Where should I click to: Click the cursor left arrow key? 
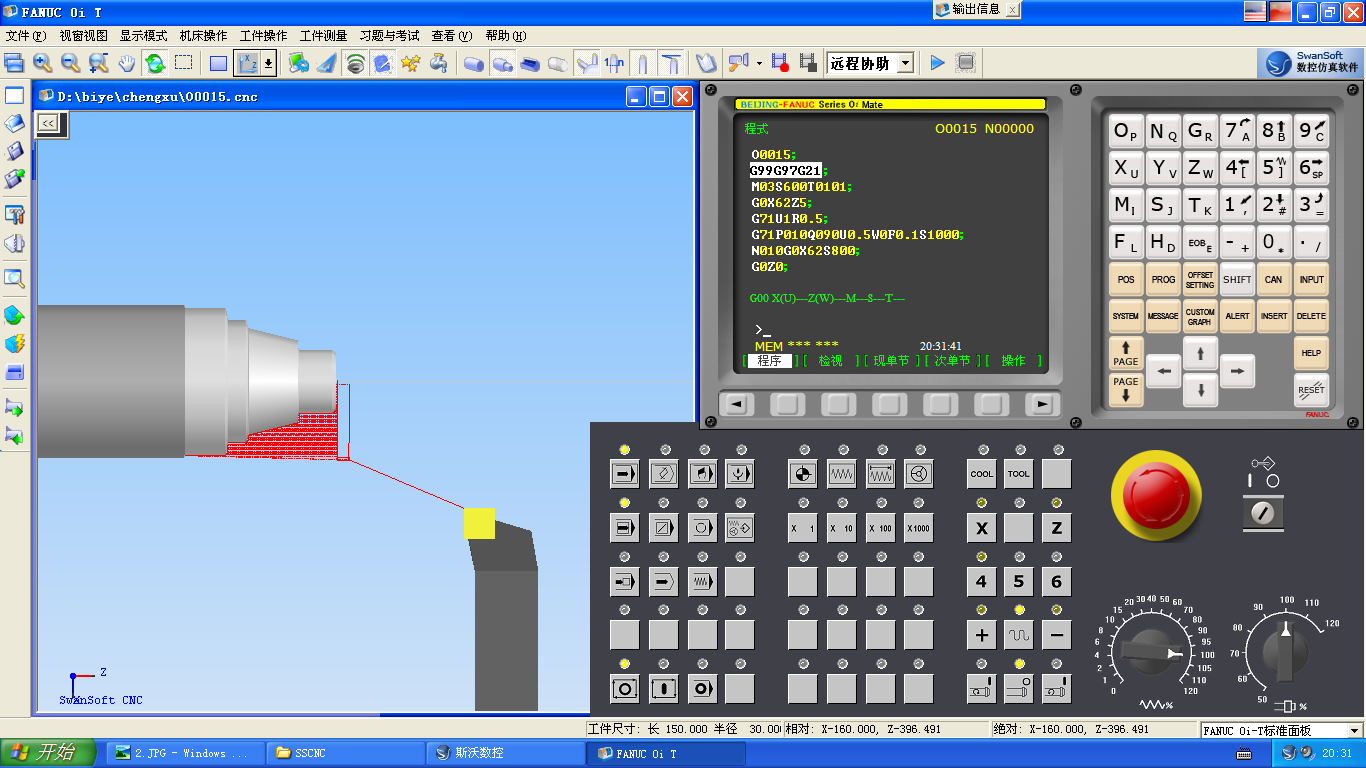(1163, 371)
